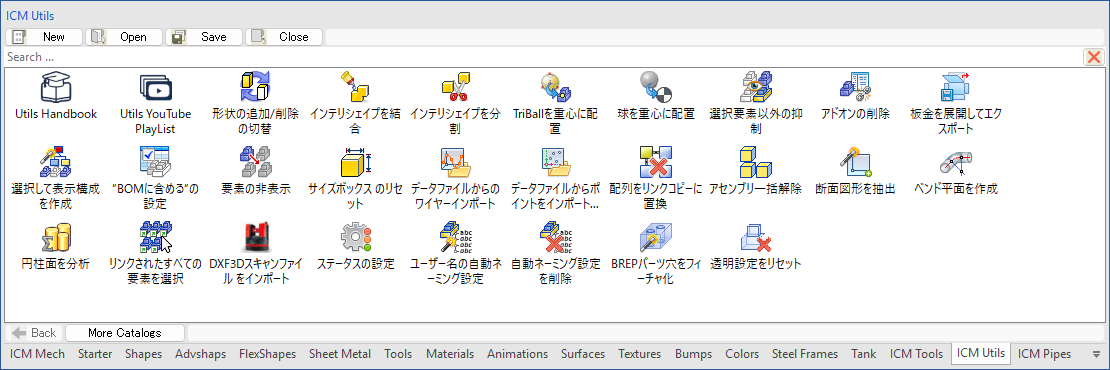Image resolution: width=1110 pixels, height=370 pixels.
Task: Click the New catalog button
Action: (x=44, y=37)
